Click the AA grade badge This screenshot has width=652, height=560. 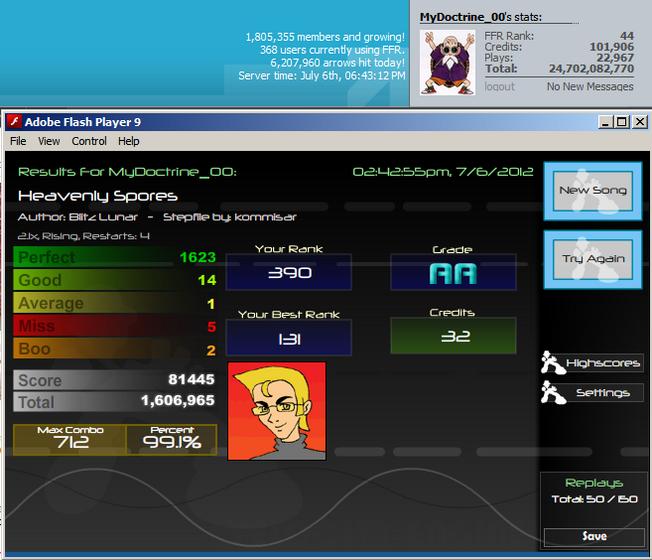click(453, 273)
